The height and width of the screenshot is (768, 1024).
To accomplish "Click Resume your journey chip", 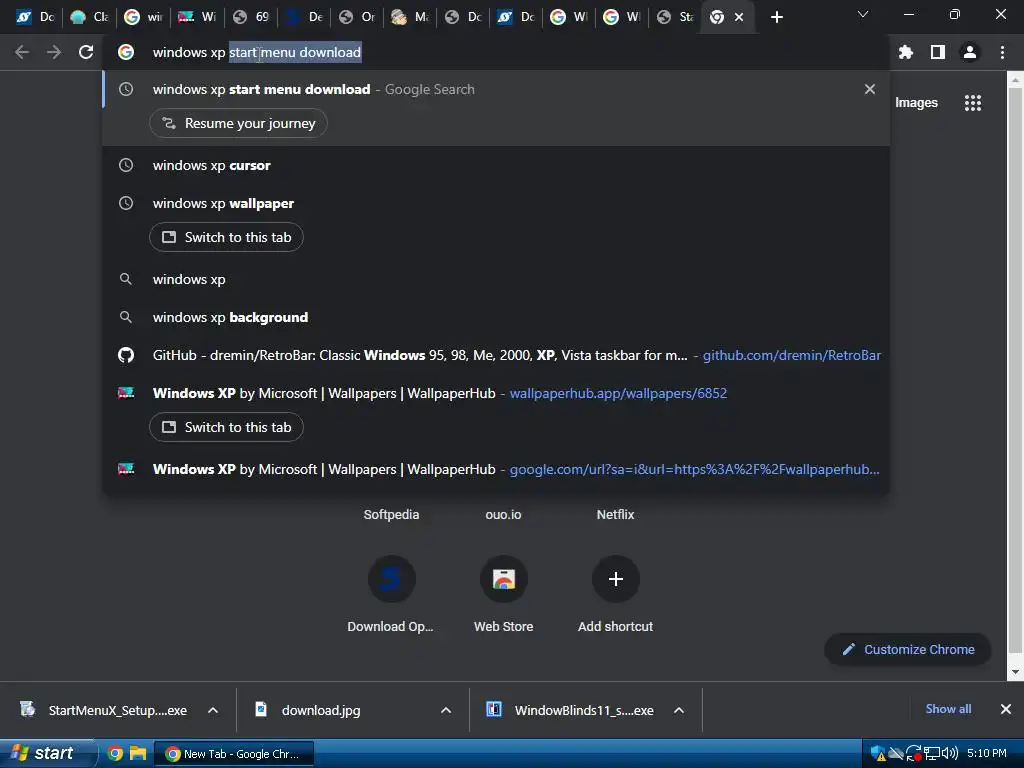I will 238,123.
